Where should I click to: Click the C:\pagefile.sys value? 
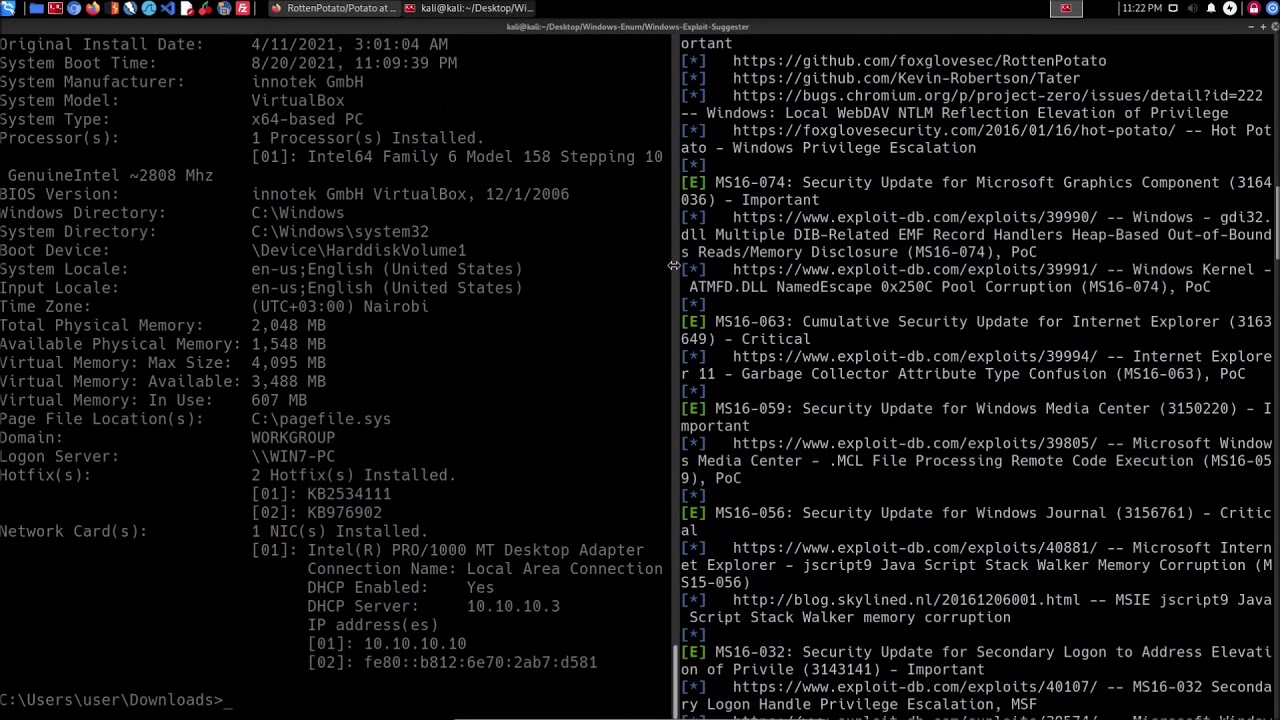(x=321, y=419)
